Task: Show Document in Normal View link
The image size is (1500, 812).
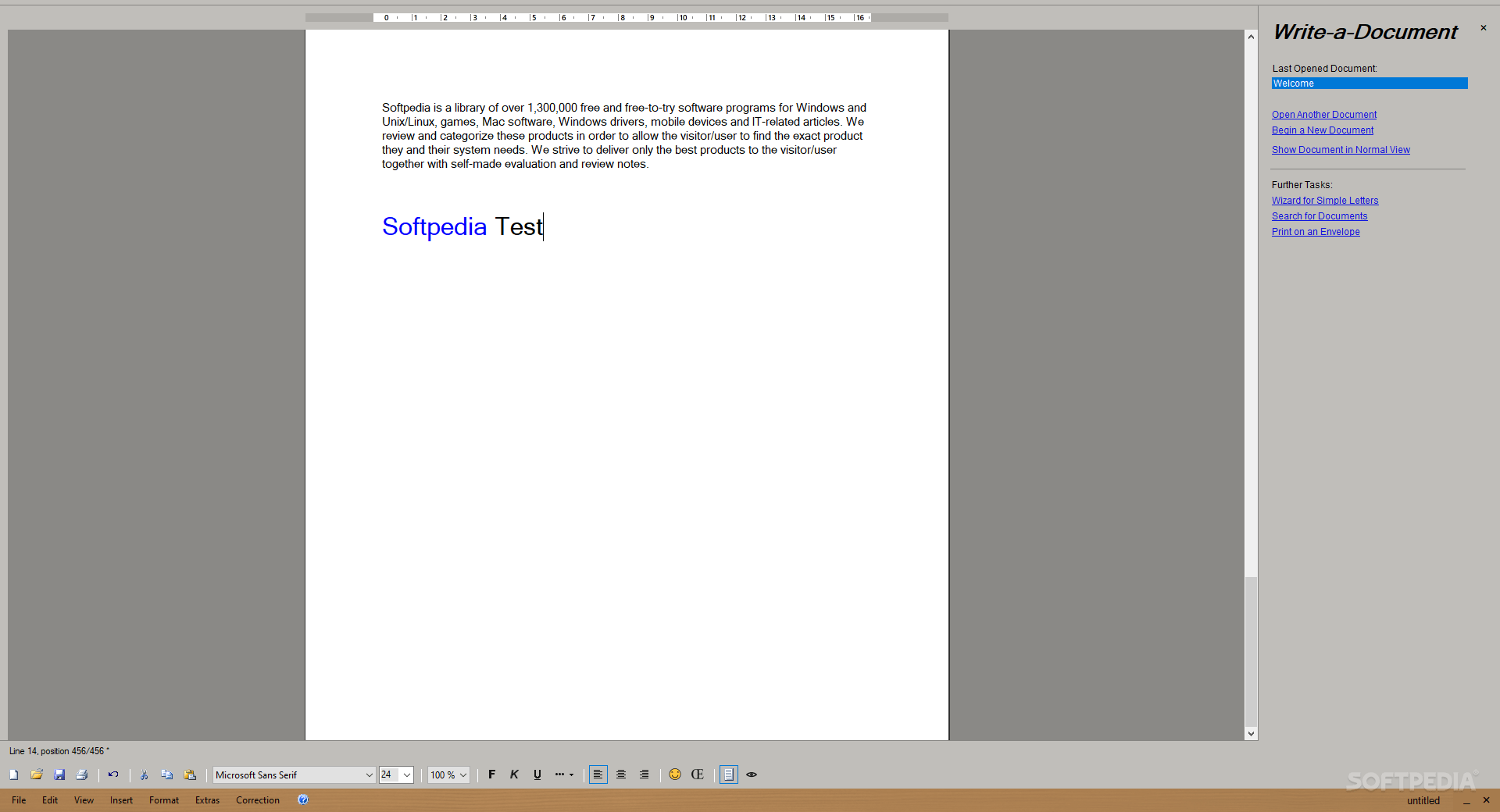Action: point(1341,150)
